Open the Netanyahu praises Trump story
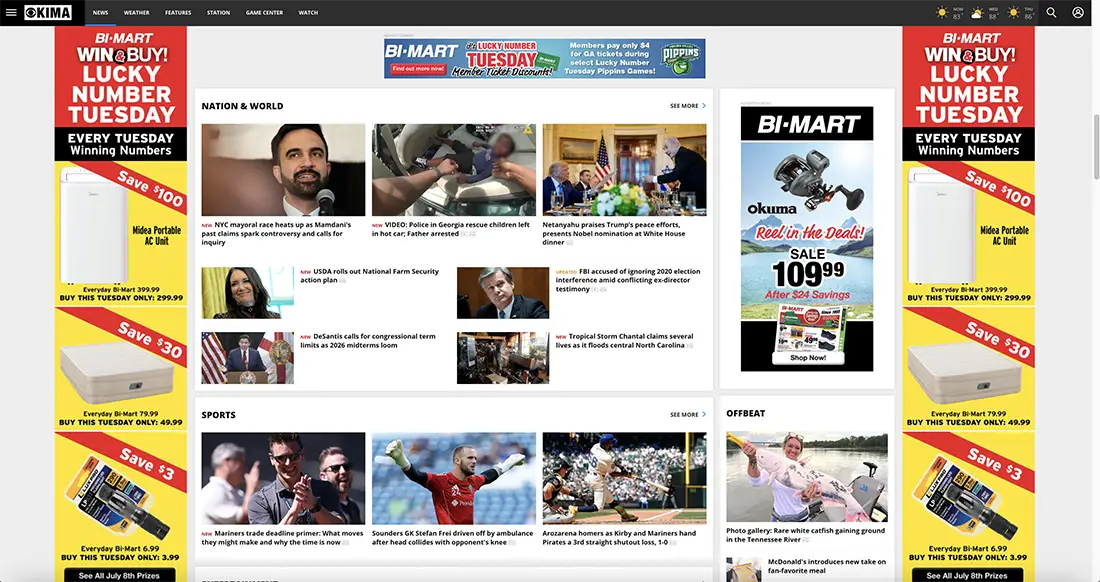This screenshot has height=582, width=1100. coord(614,234)
